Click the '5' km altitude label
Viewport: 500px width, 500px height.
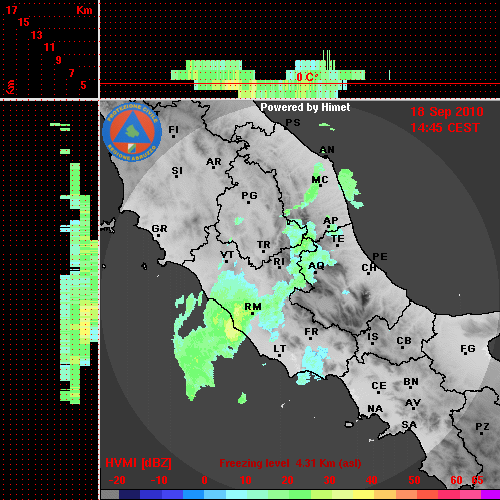(x=83, y=85)
